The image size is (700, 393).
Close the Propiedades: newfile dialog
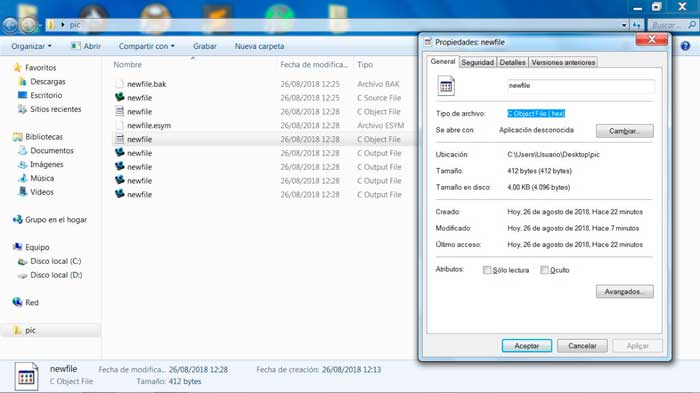tap(651, 40)
